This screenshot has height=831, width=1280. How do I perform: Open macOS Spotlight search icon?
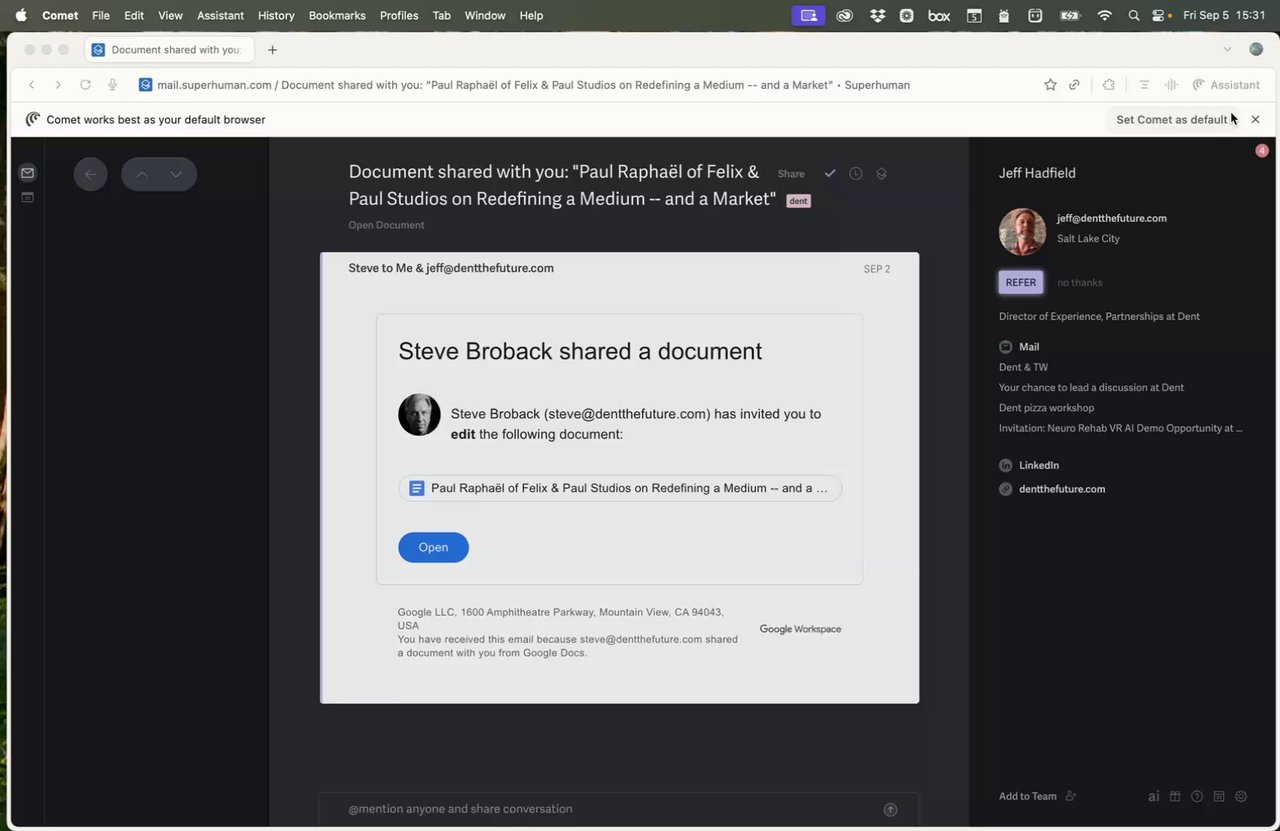click(x=1133, y=15)
